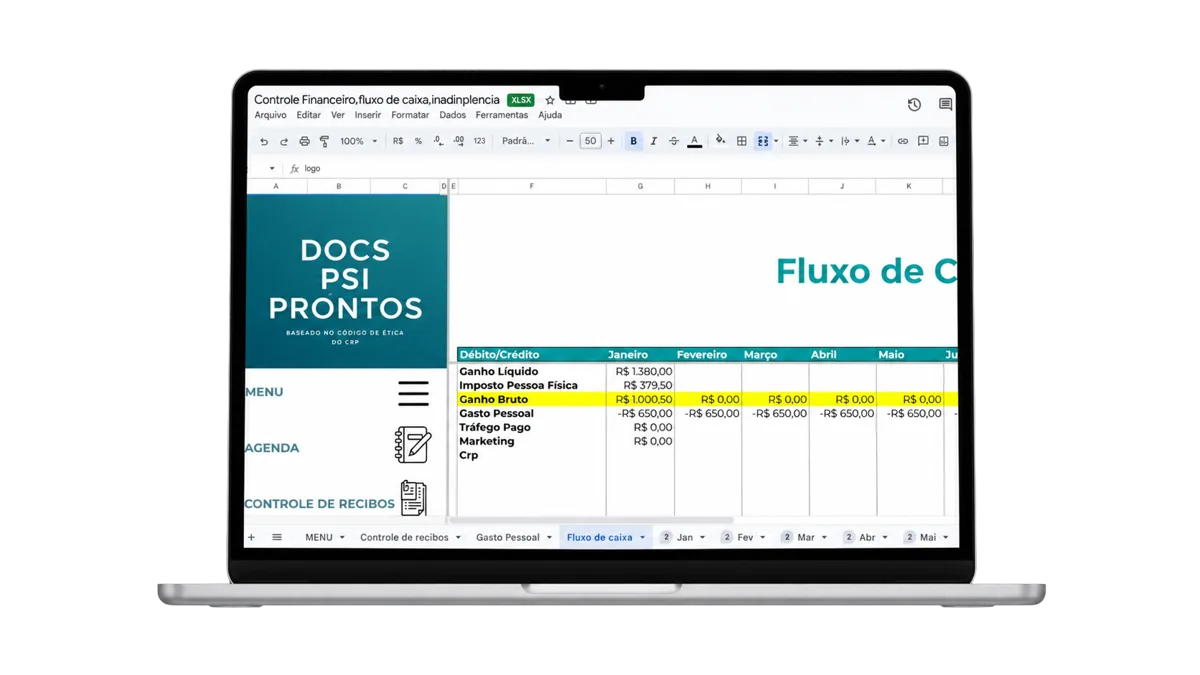Open the AGENDA notebook icon

pyautogui.click(x=413, y=444)
